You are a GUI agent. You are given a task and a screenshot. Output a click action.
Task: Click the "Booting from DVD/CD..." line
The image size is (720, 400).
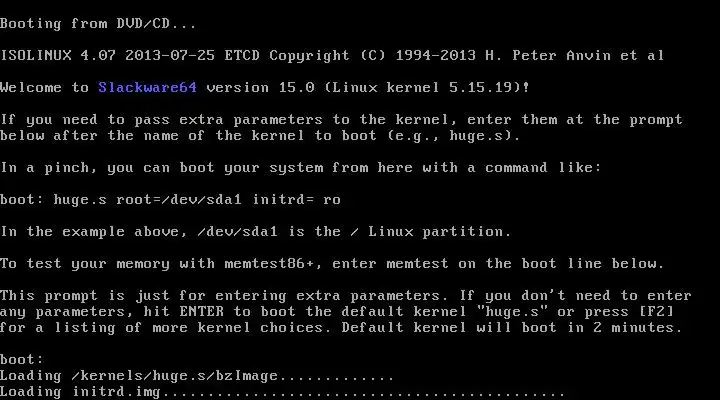(x=98, y=24)
